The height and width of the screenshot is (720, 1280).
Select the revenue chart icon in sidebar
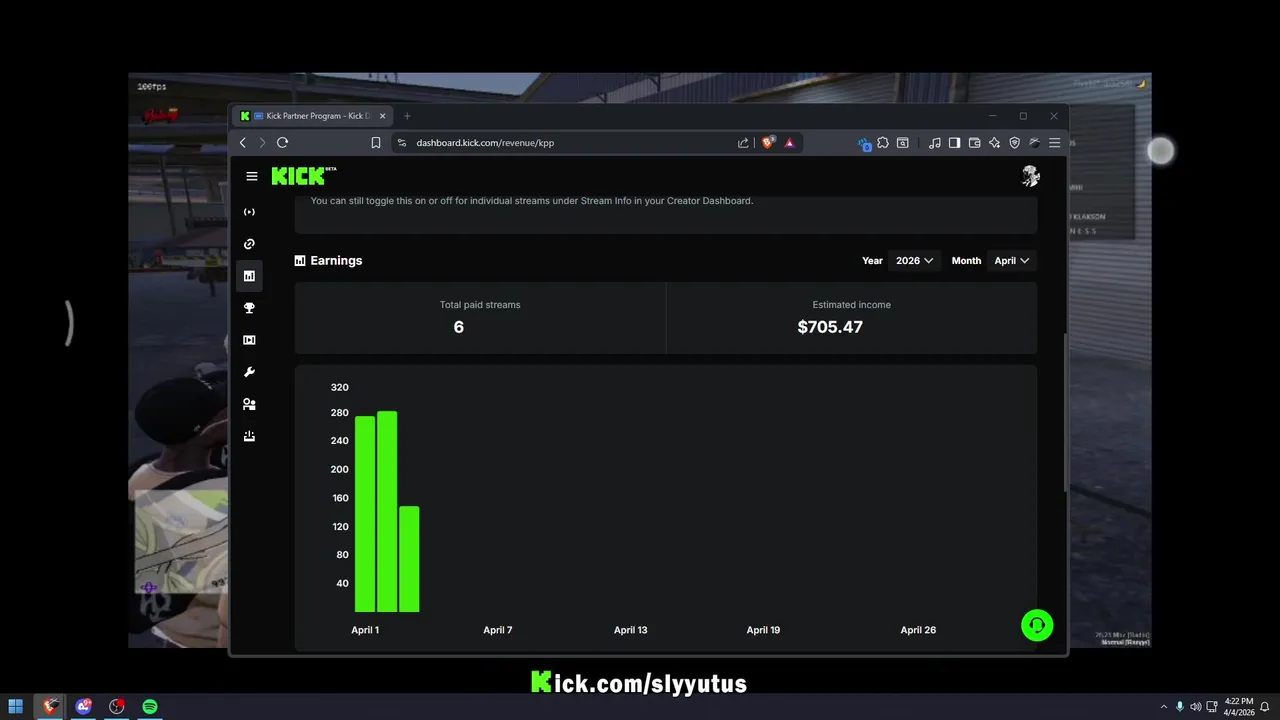(x=249, y=276)
